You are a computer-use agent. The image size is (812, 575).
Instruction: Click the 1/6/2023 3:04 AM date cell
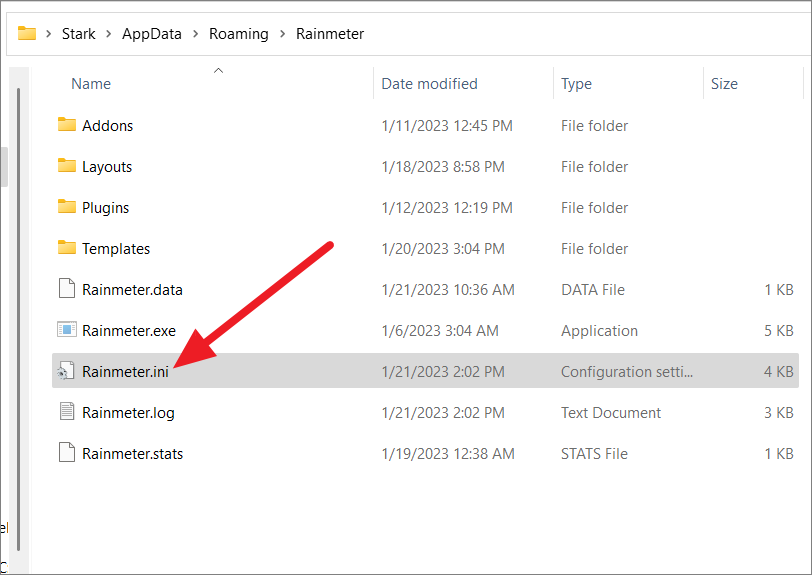(x=440, y=330)
